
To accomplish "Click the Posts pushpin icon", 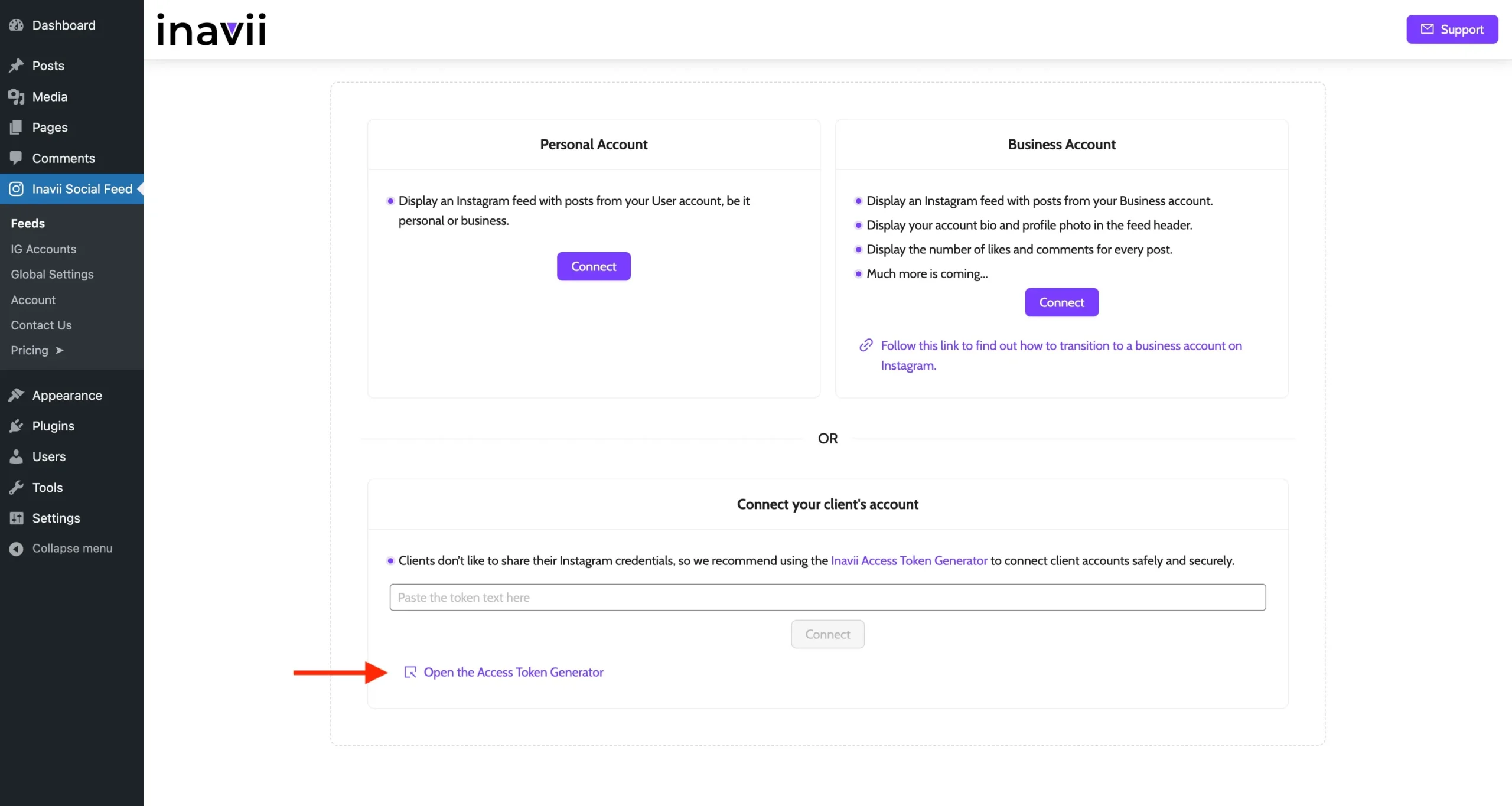I will (x=16, y=66).
